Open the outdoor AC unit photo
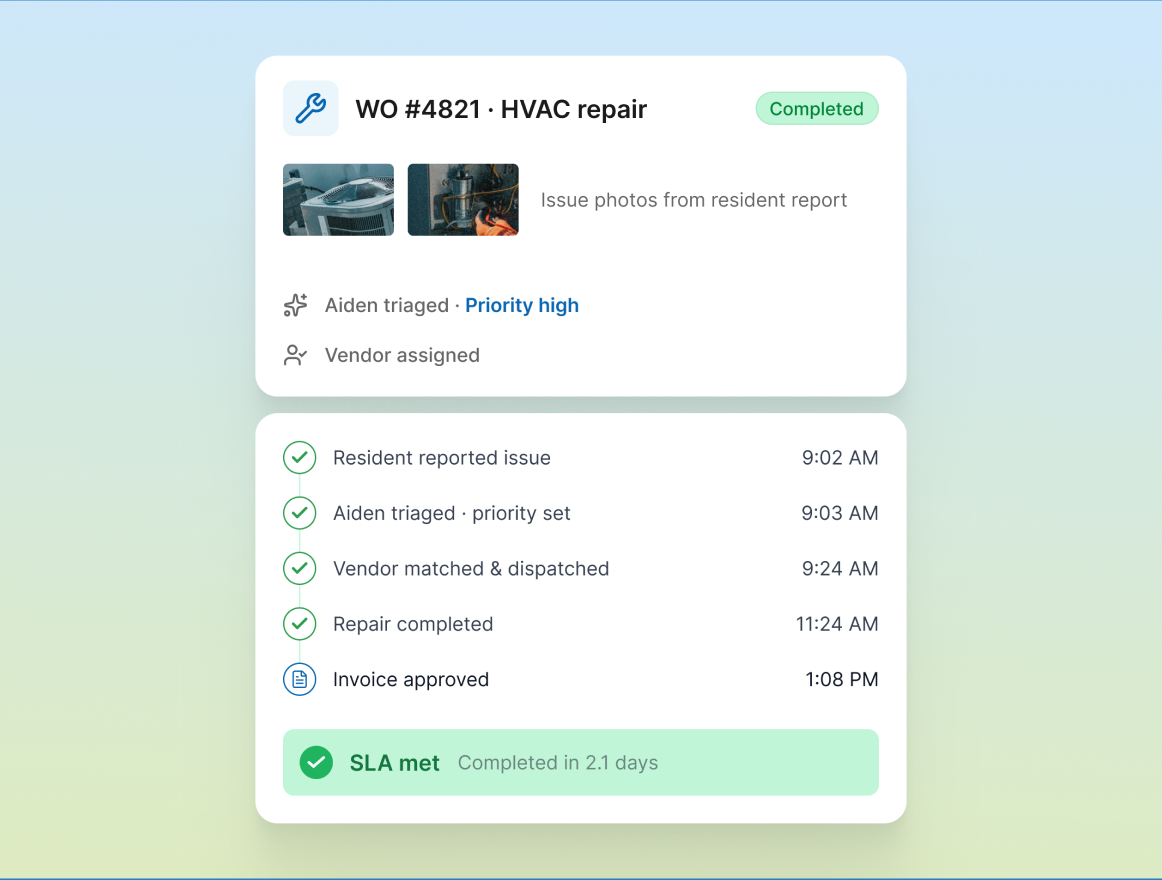 (339, 199)
